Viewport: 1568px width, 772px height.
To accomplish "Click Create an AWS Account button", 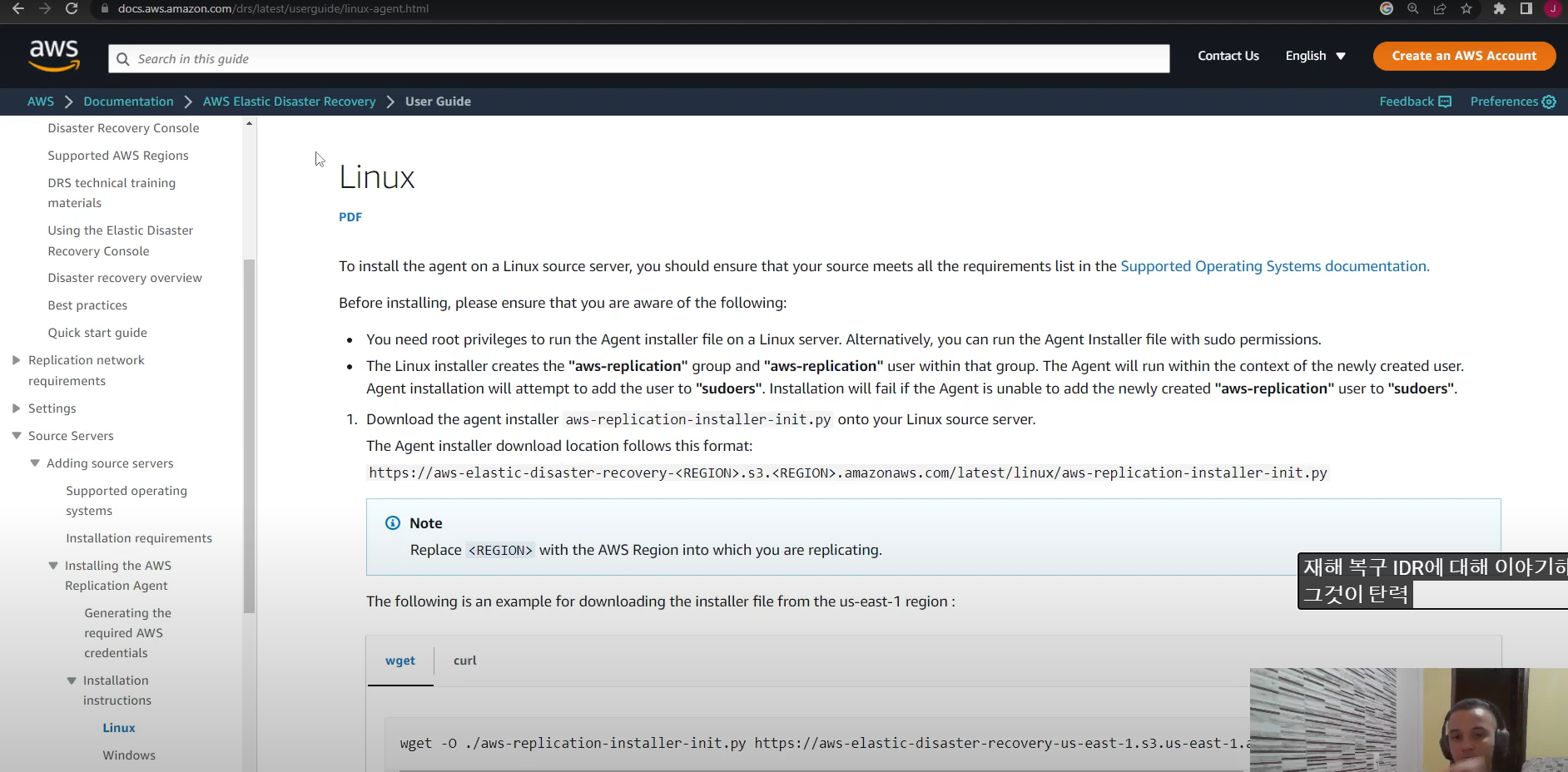I will (1465, 56).
